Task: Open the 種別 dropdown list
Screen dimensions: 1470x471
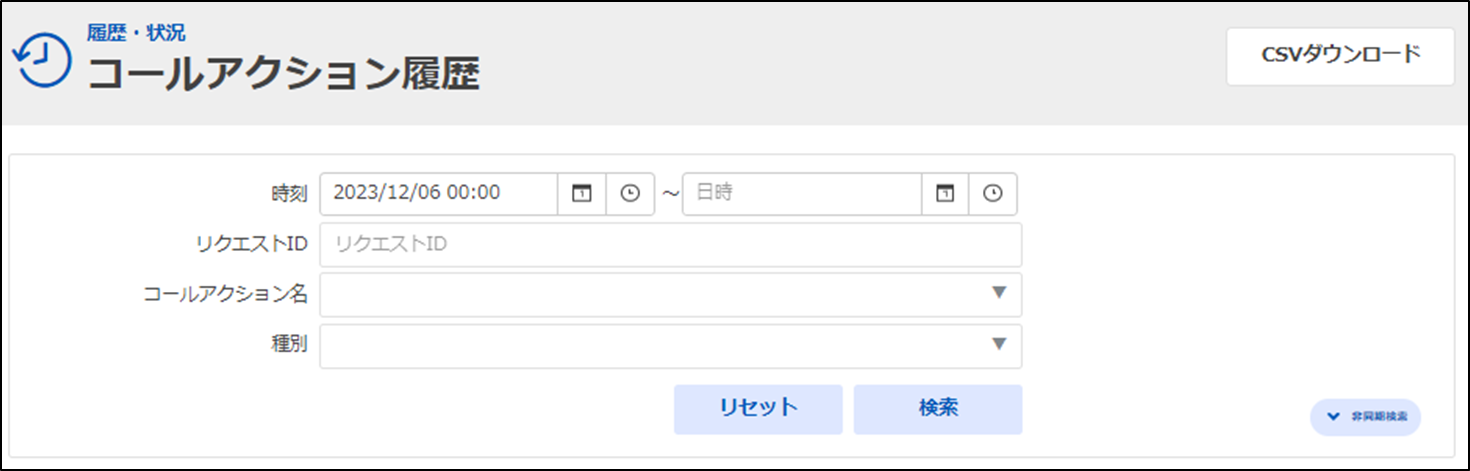Action: click(x=671, y=345)
